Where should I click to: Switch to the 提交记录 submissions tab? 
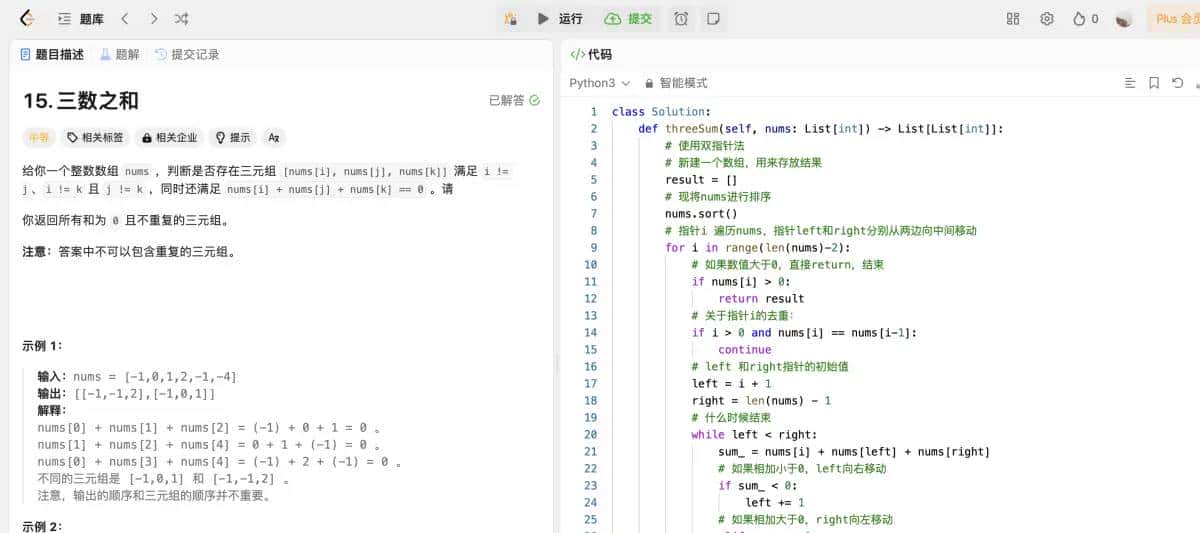coord(187,55)
